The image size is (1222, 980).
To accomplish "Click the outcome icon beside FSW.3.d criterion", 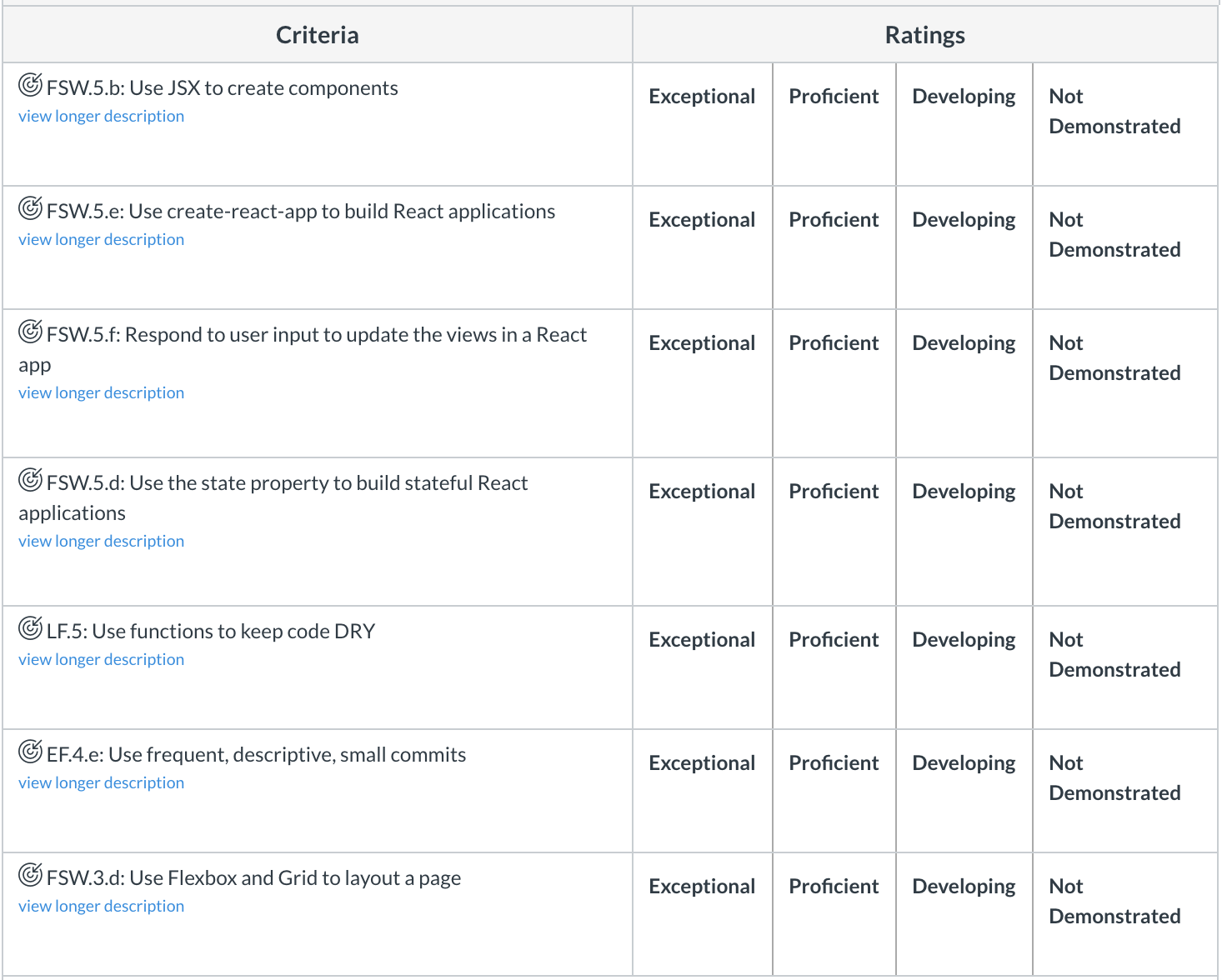I will coord(30,875).
